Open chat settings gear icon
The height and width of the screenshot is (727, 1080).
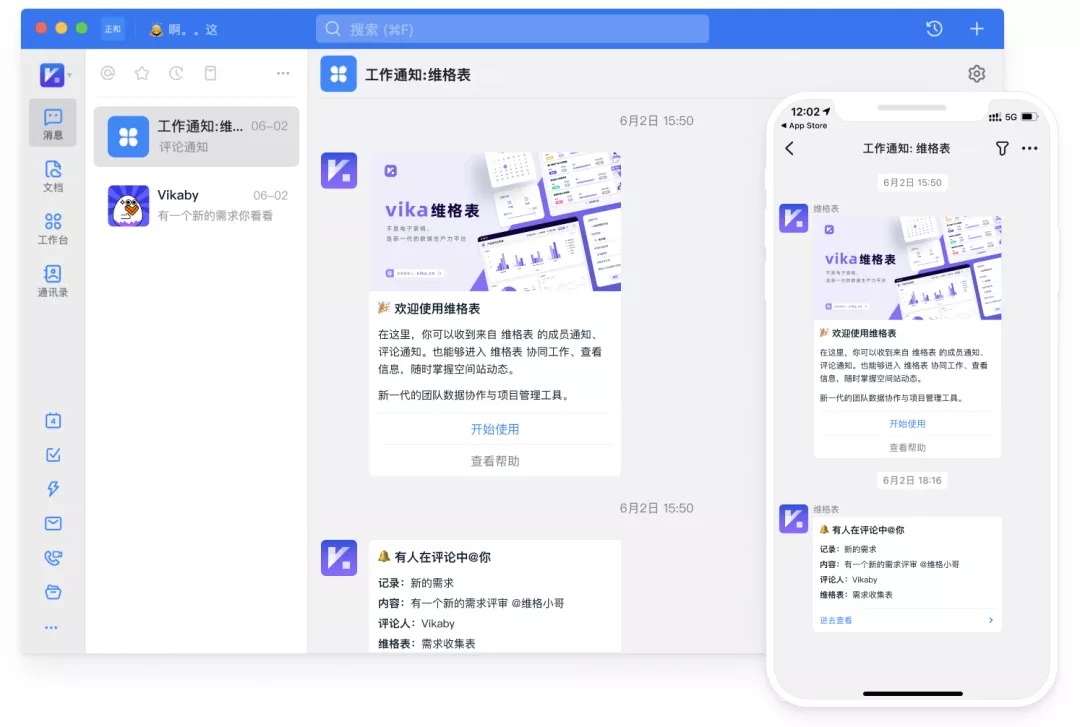(977, 74)
